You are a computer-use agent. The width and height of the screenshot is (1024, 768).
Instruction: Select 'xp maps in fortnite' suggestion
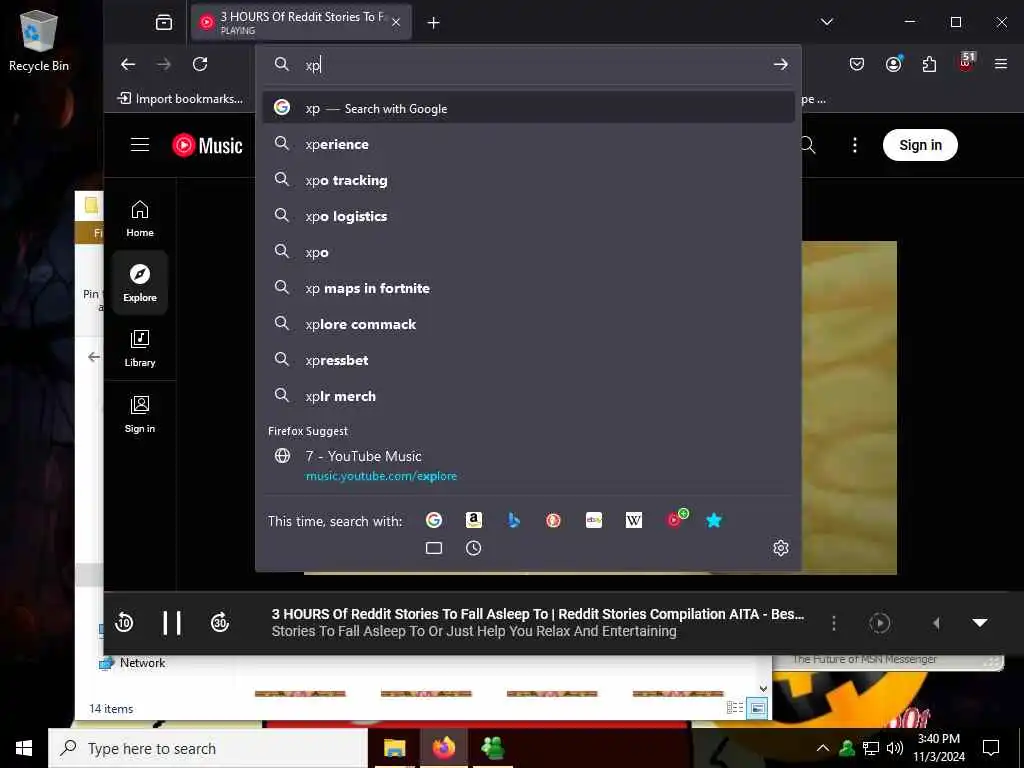coord(528,287)
